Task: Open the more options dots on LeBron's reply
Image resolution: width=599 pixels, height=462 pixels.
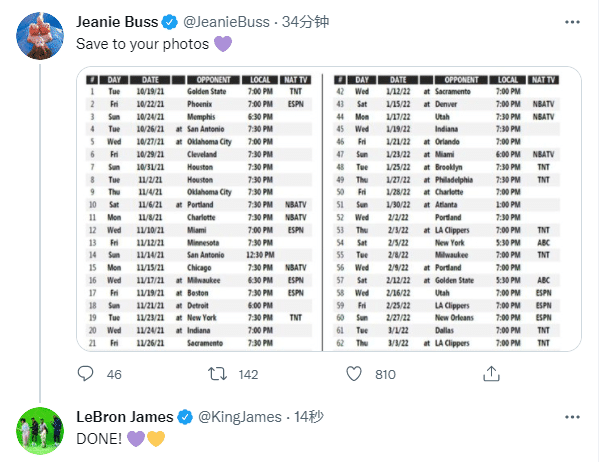Action: click(x=572, y=417)
